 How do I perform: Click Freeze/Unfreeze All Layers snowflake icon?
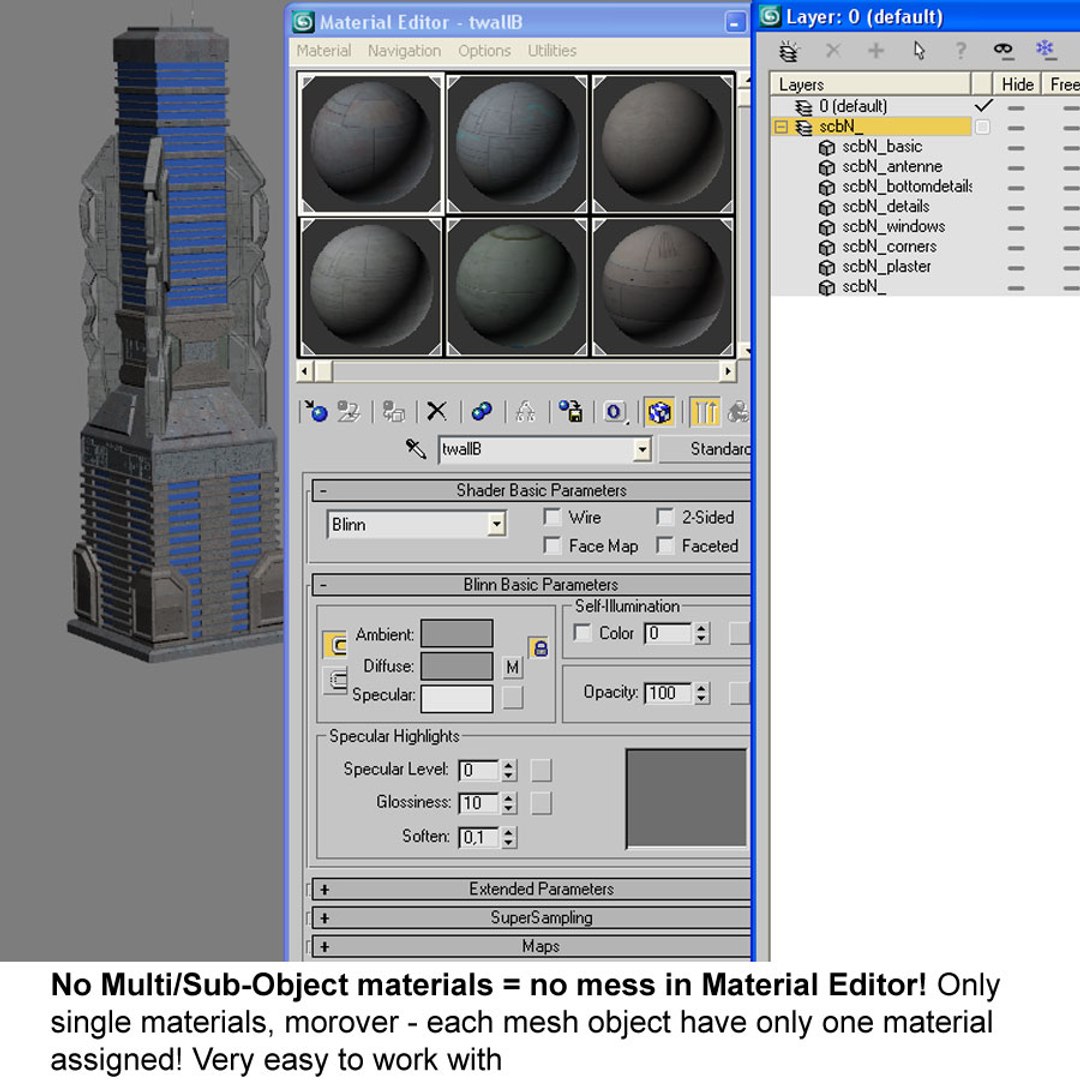1046,50
